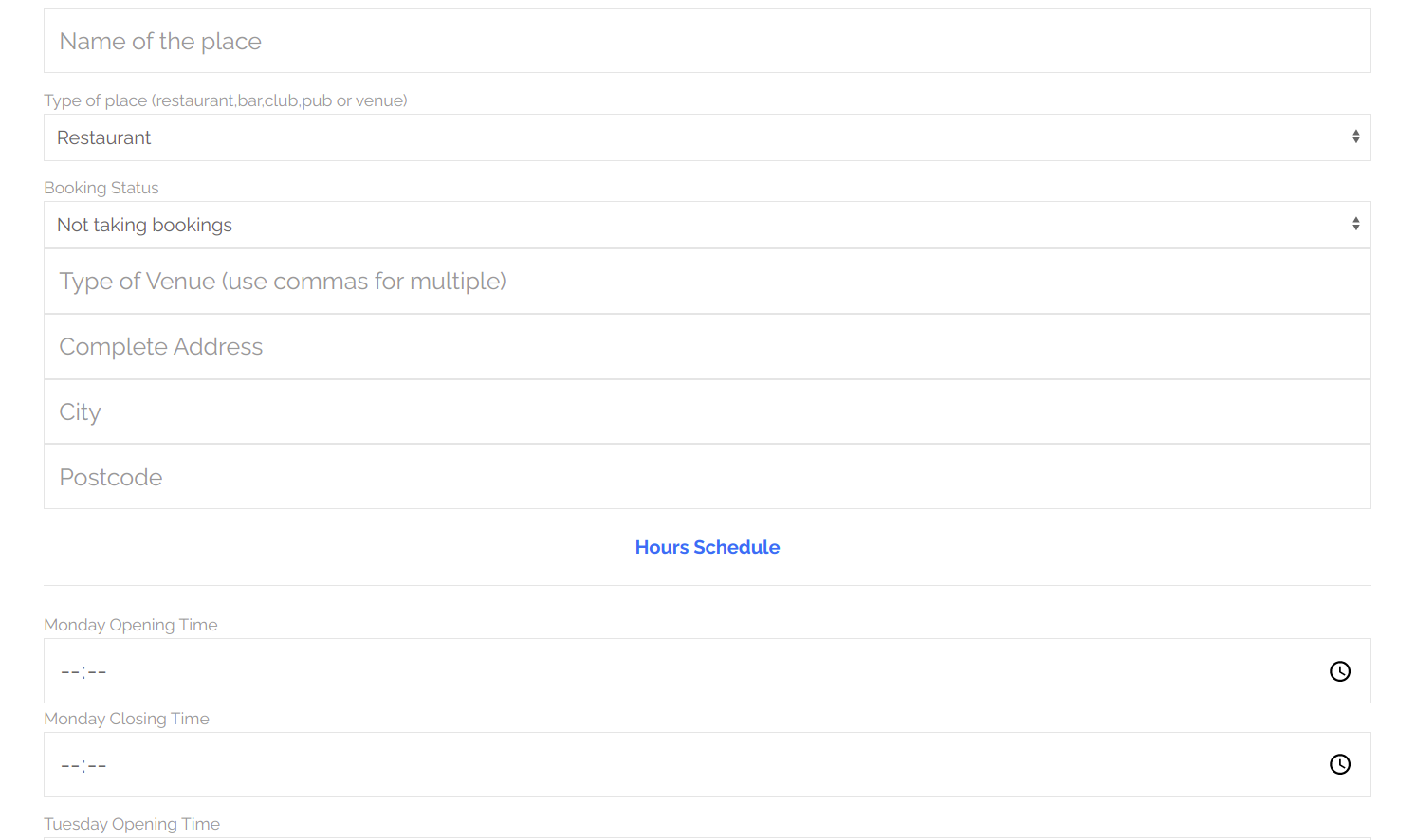Click the Monday Opening Time label
This screenshot has width=1416, height=840.
[x=131, y=625]
